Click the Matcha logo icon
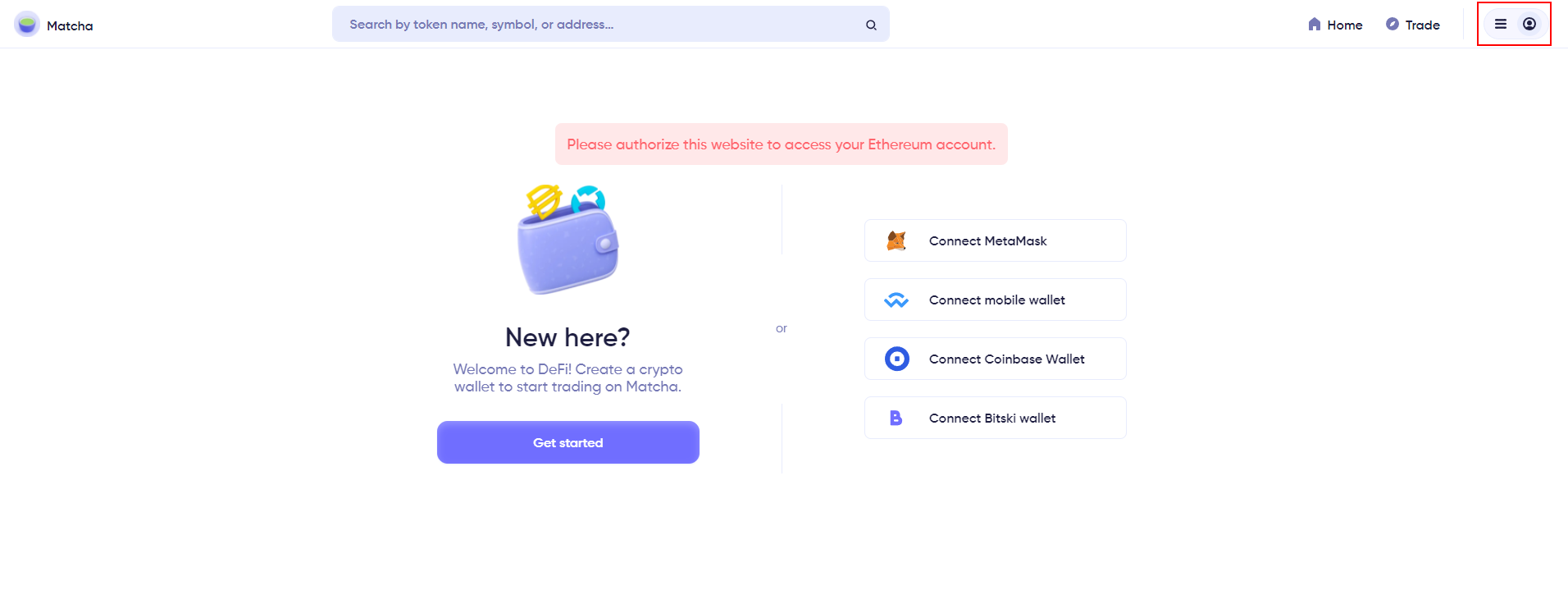Screen dimensions: 1568x613 (x=27, y=25)
